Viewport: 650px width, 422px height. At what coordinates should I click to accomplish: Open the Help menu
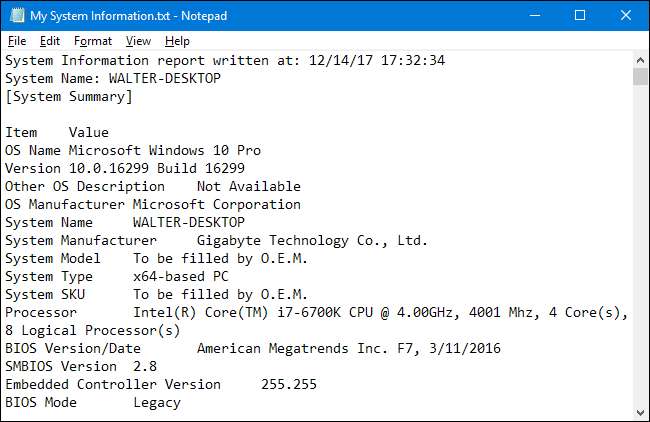[x=177, y=41]
